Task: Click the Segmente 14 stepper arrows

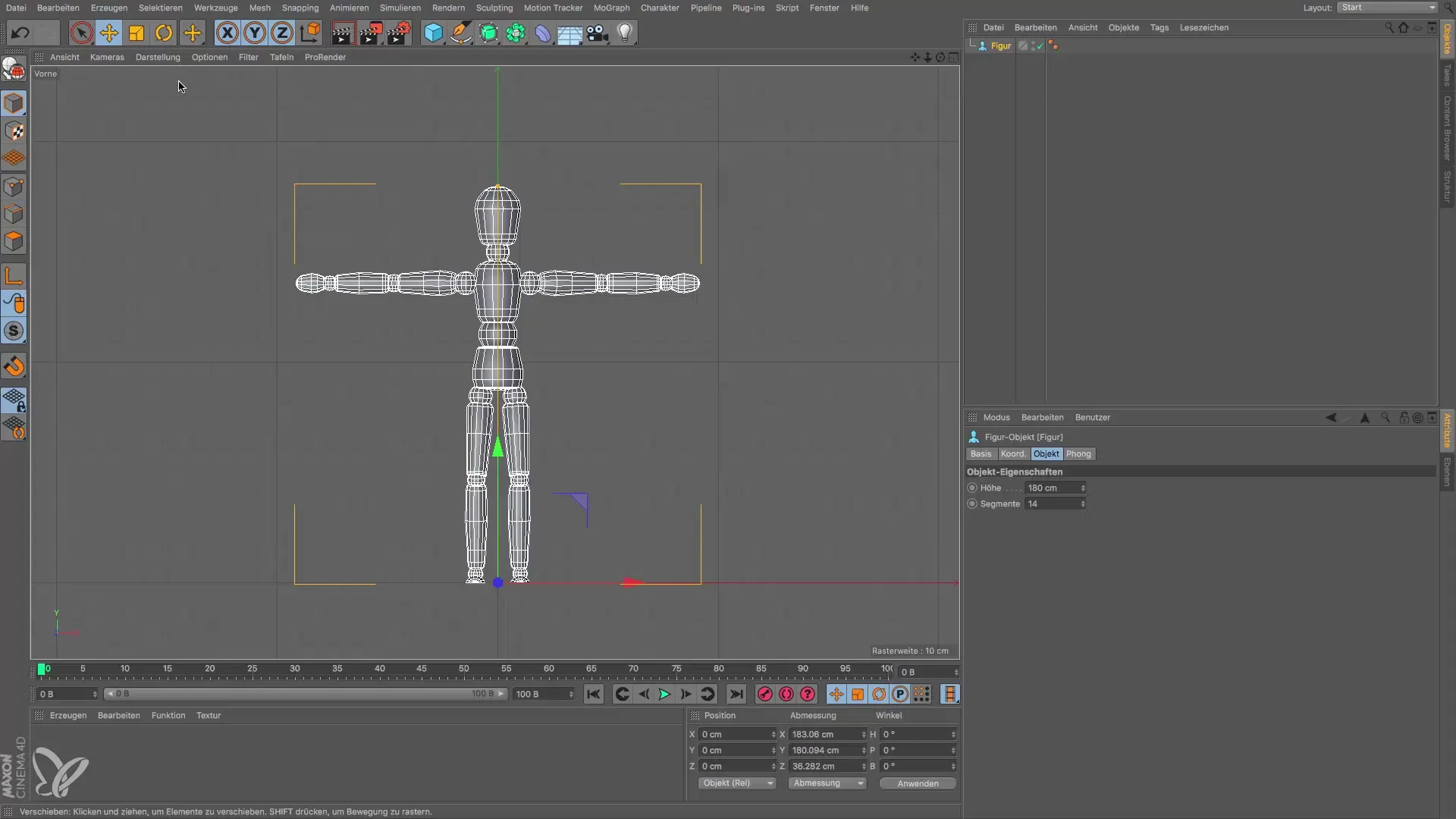Action: pyautogui.click(x=1083, y=504)
